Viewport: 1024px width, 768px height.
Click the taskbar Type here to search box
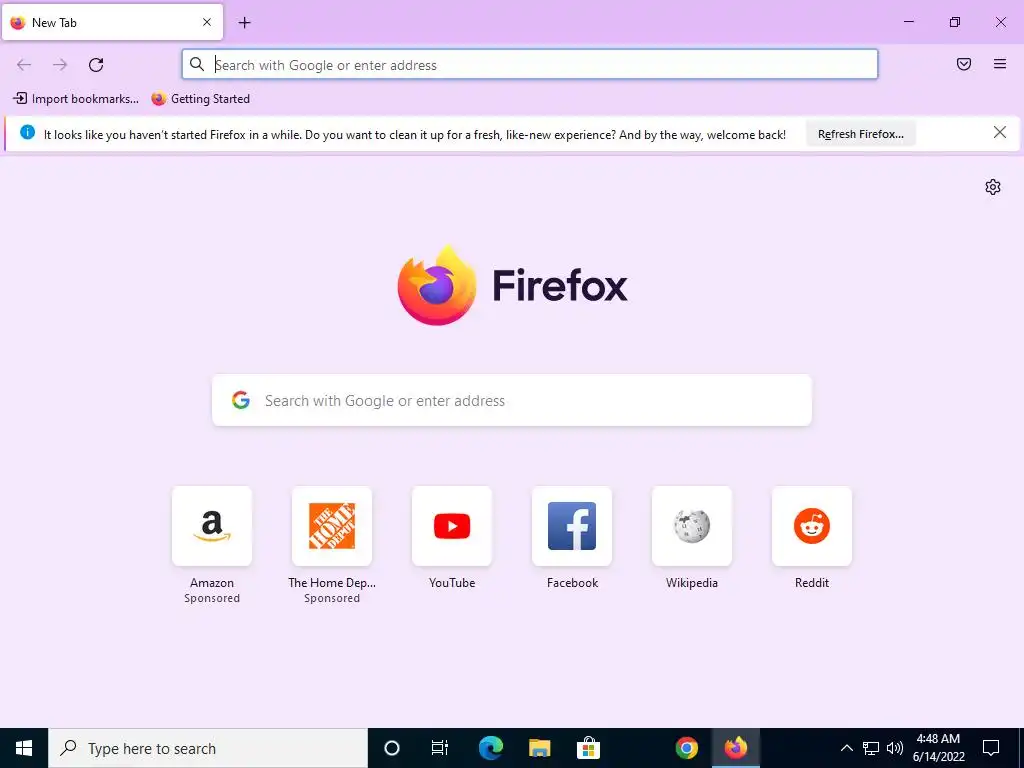[x=208, y=748]
